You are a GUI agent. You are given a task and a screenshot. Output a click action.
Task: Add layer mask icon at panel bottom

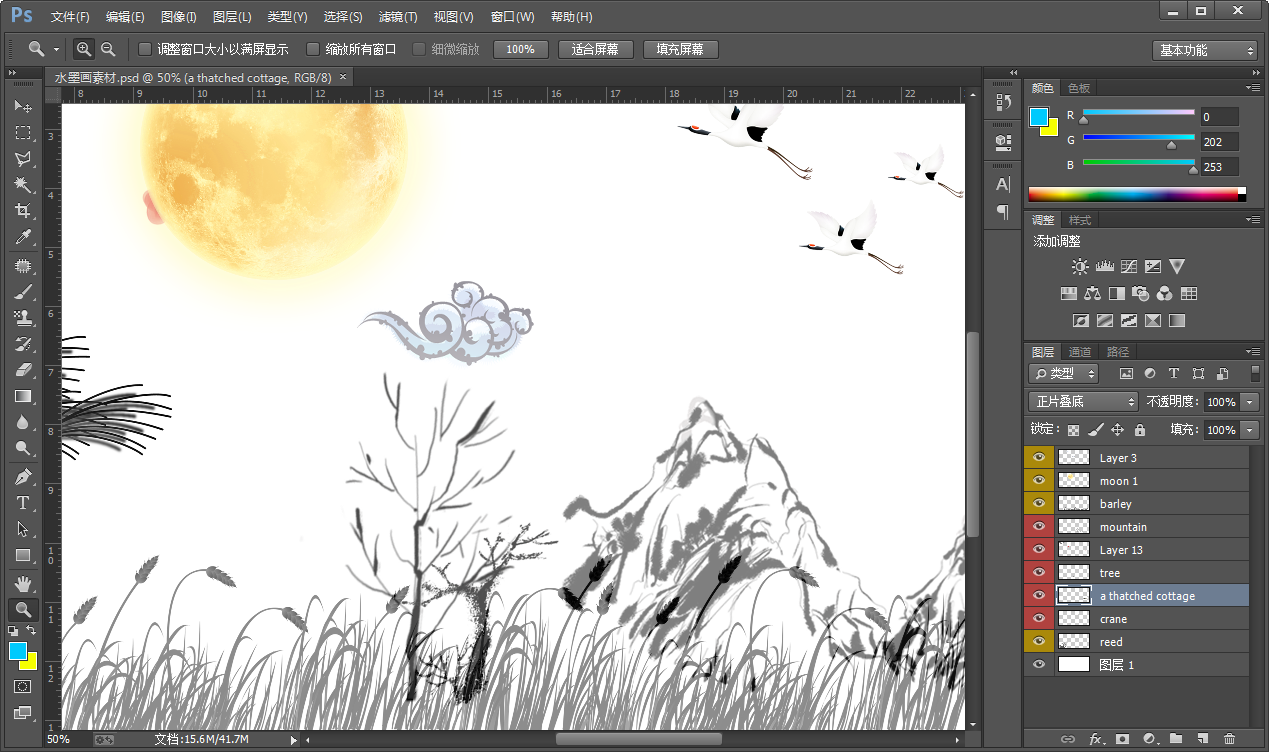coord(1122,739)
